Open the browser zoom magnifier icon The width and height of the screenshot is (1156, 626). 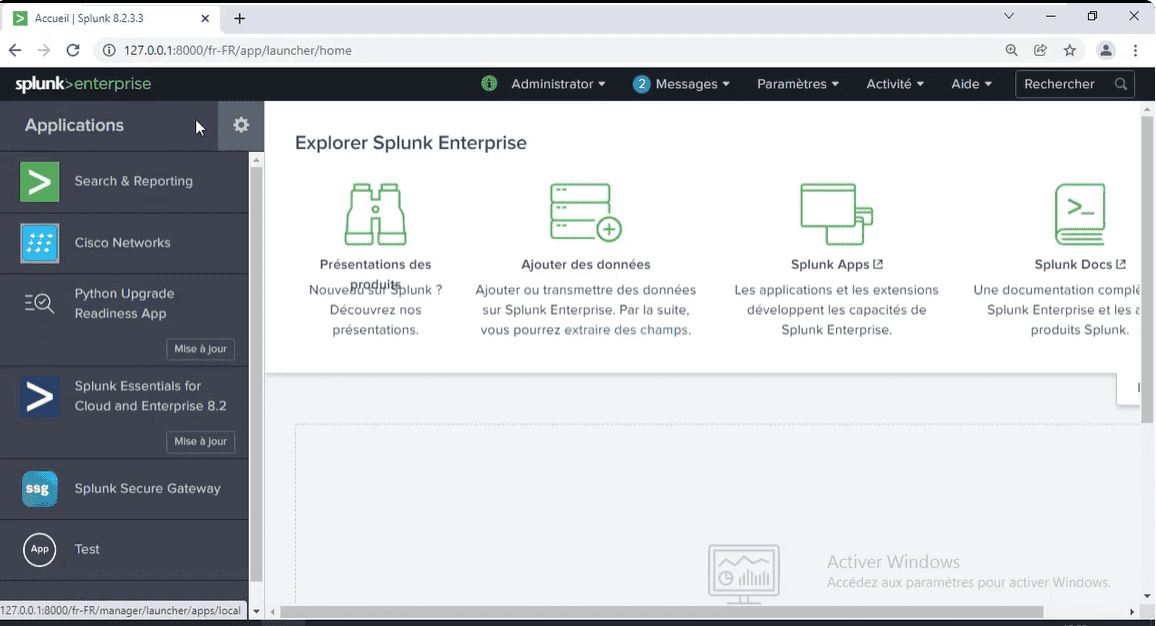point(1012,50)
